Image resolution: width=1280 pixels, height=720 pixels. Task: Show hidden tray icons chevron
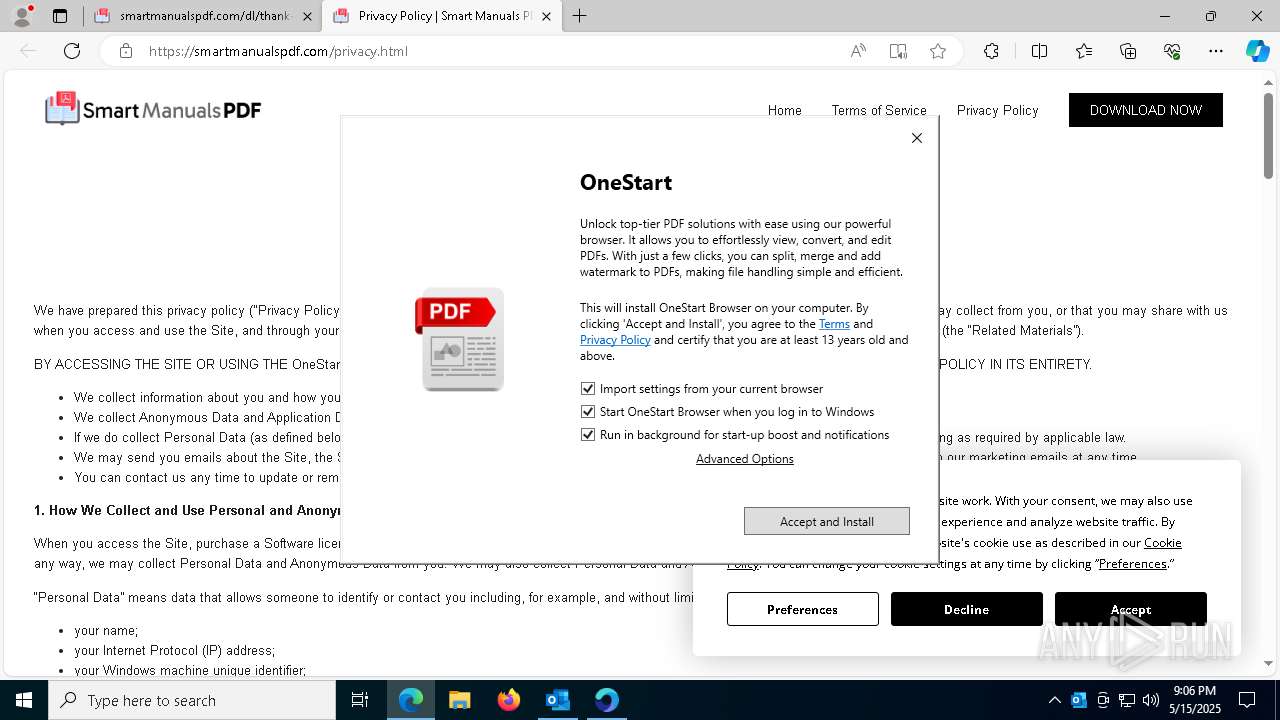[1055, 700]
